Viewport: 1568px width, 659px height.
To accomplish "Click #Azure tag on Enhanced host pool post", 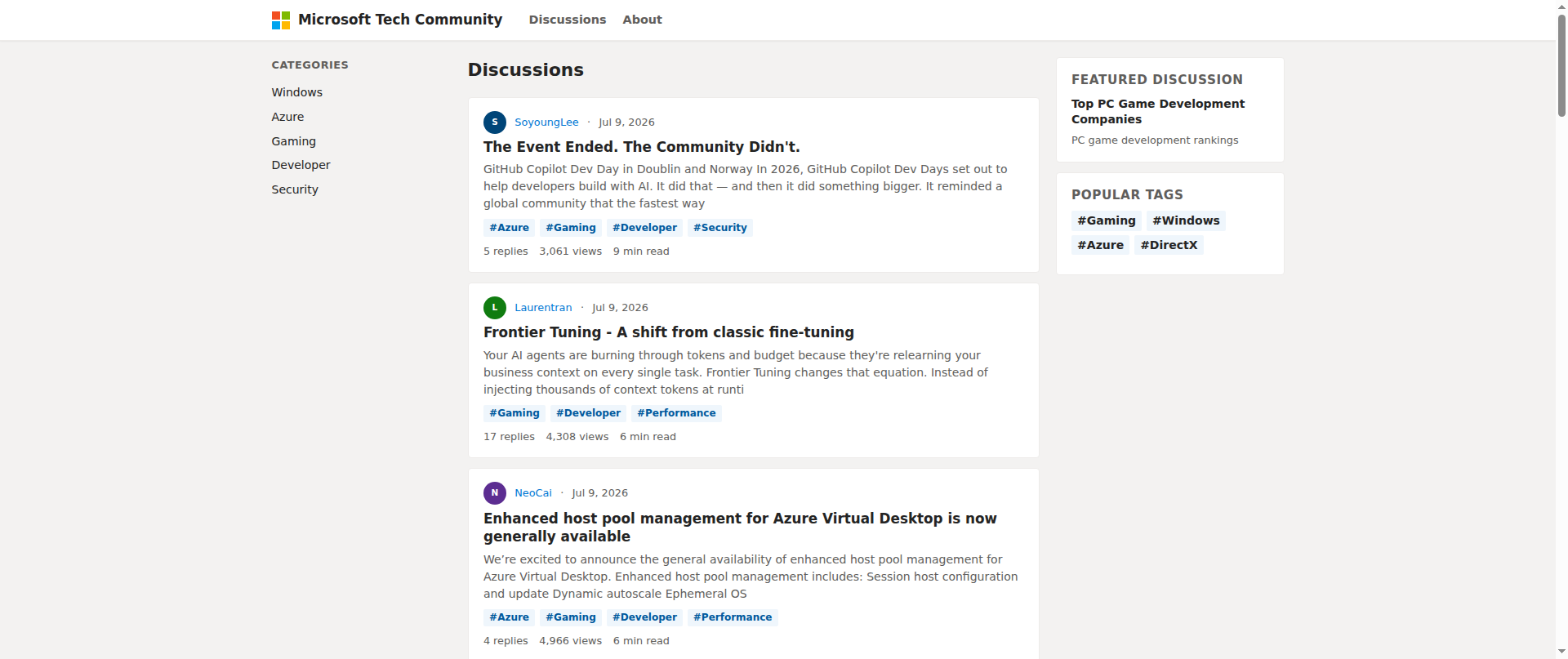I will click(510, 617).
